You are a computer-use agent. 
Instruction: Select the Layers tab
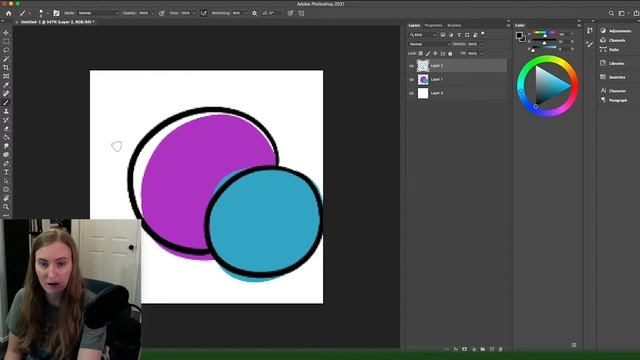pyautogui.click(x=414, y=25)
